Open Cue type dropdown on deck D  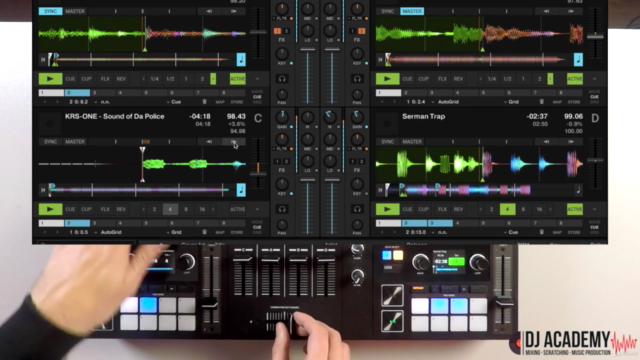pos(511,232)
